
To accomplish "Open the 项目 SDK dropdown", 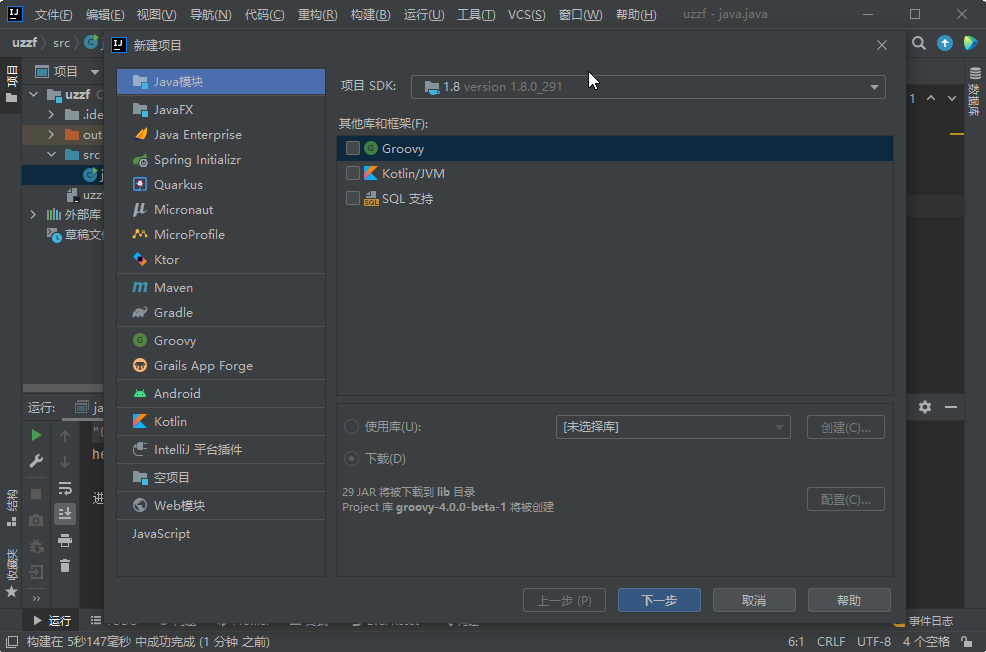I will coord(648,87).
